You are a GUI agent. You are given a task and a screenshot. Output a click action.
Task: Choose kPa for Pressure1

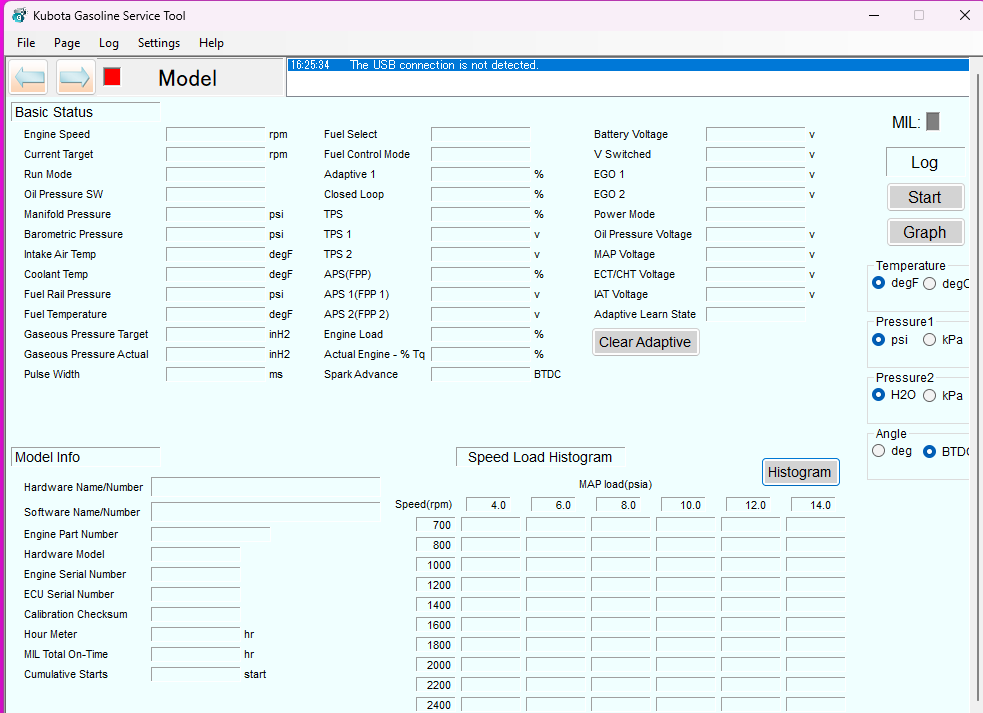[x=930, y=339]
